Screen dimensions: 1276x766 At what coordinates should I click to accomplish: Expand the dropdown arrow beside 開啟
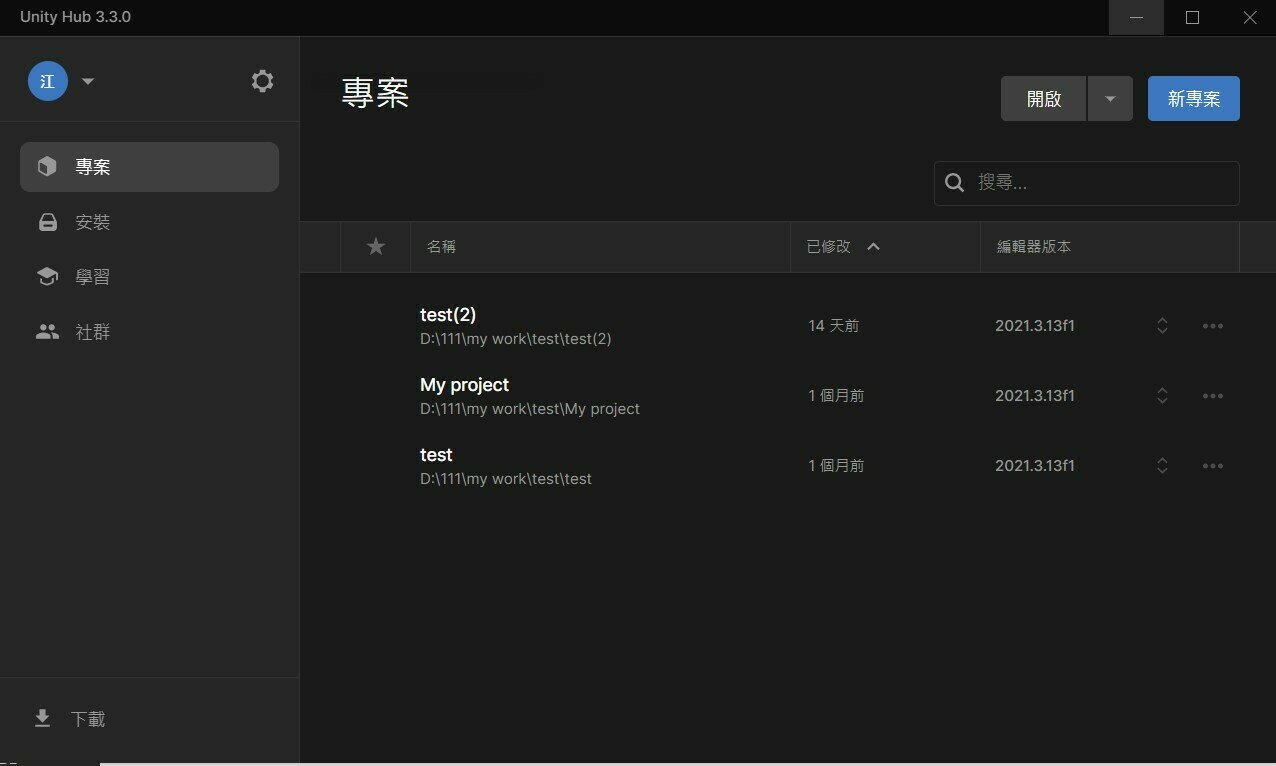(x=1110, y=99)
